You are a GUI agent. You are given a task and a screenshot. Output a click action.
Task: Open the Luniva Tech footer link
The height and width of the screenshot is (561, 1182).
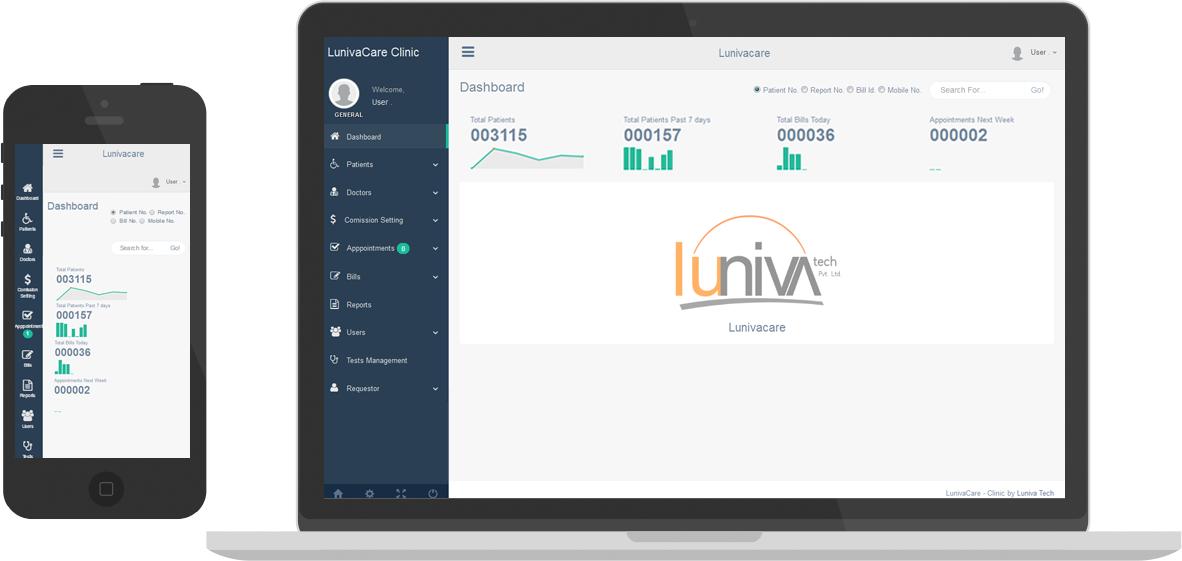(1035, 493)
